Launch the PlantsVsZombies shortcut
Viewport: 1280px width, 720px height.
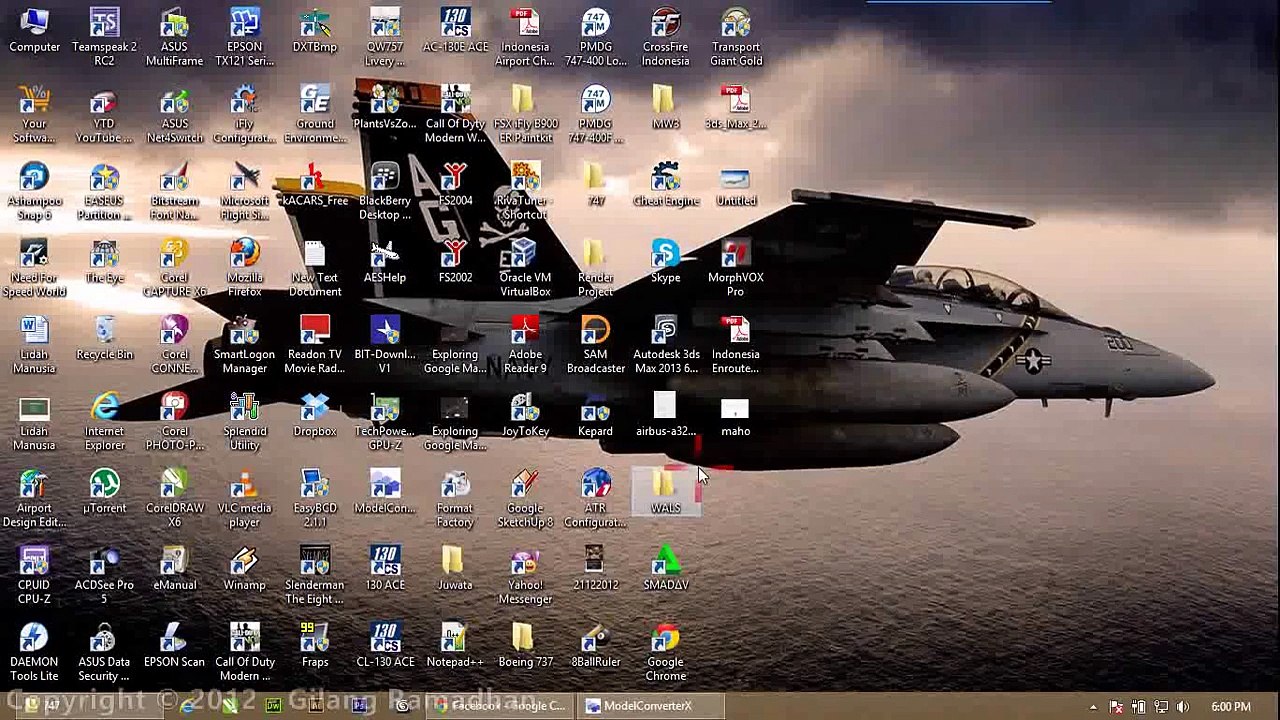tap(385, 108)
